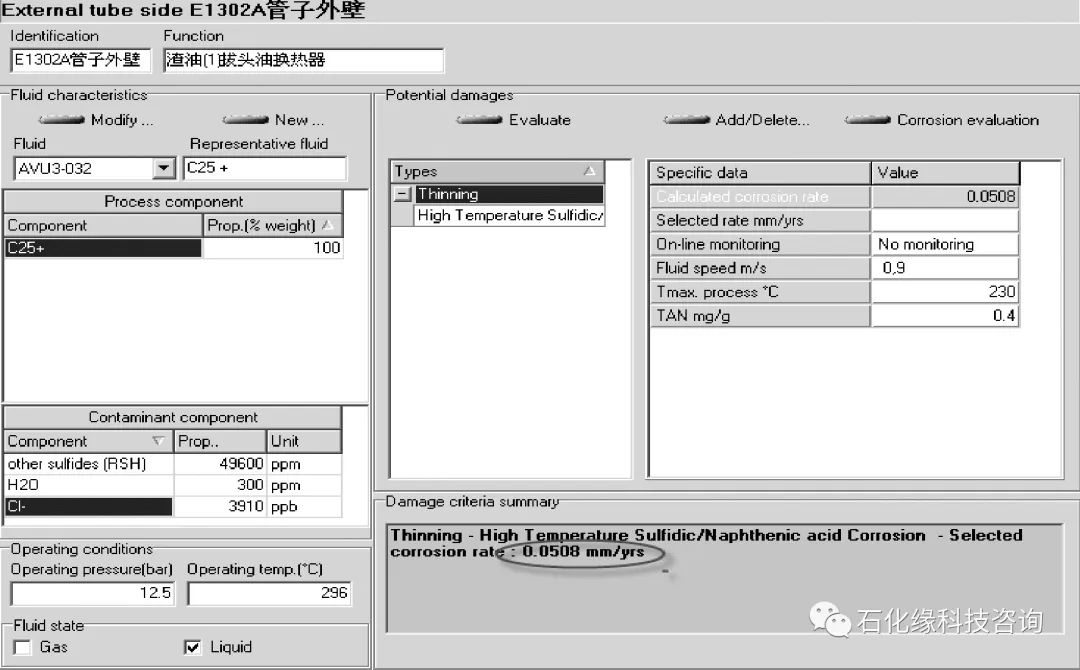Sort Contaminant Component column header
Screen dimensions: 1080x670
[88, 441]
